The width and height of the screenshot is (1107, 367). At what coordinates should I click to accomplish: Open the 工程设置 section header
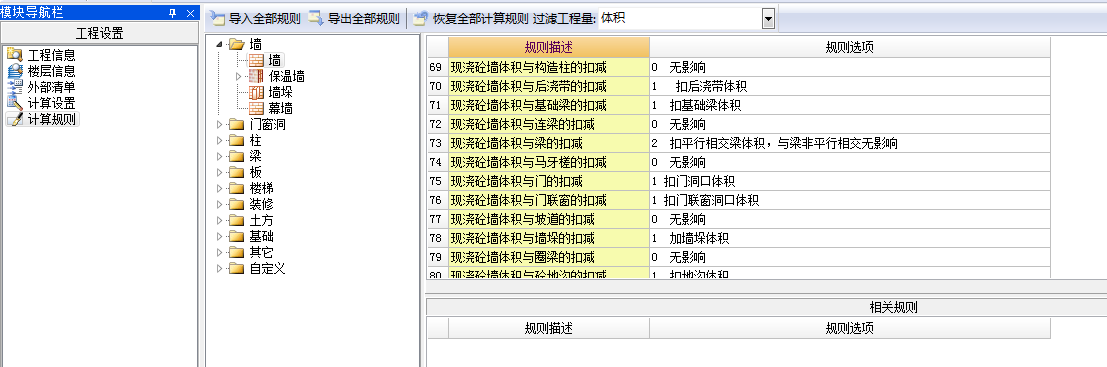point(99,33)
